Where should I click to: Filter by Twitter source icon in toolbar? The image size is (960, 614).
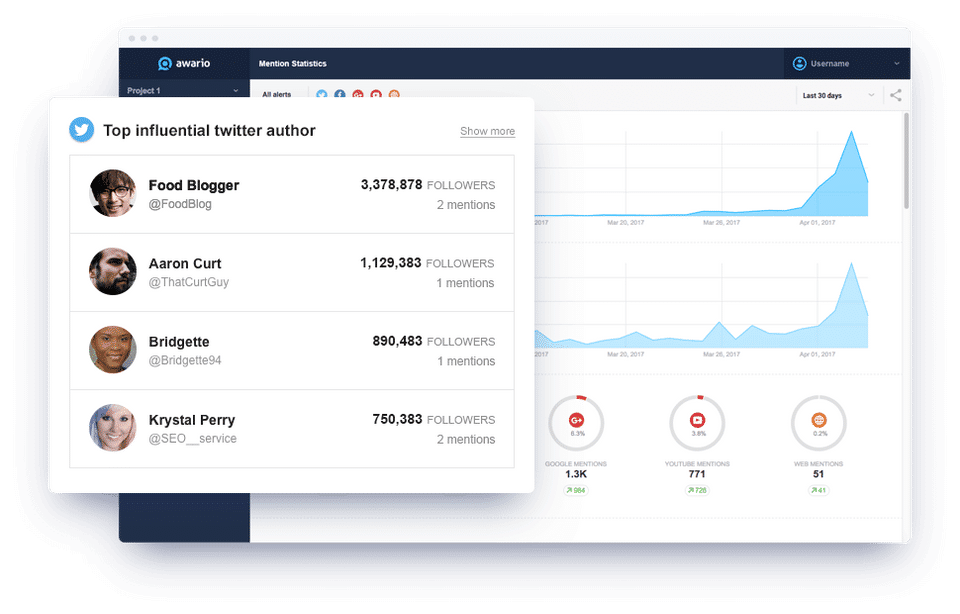(321, 94)
